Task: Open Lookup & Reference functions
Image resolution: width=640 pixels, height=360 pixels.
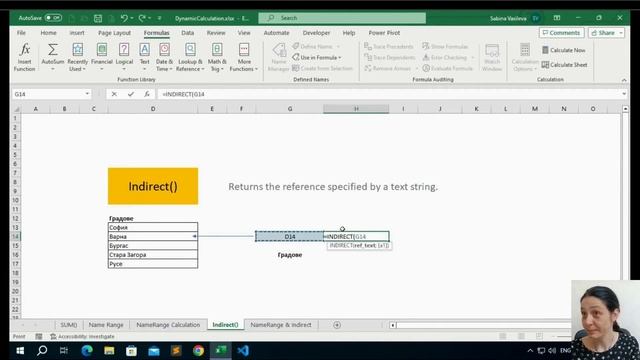Action: tap(190, 57)
